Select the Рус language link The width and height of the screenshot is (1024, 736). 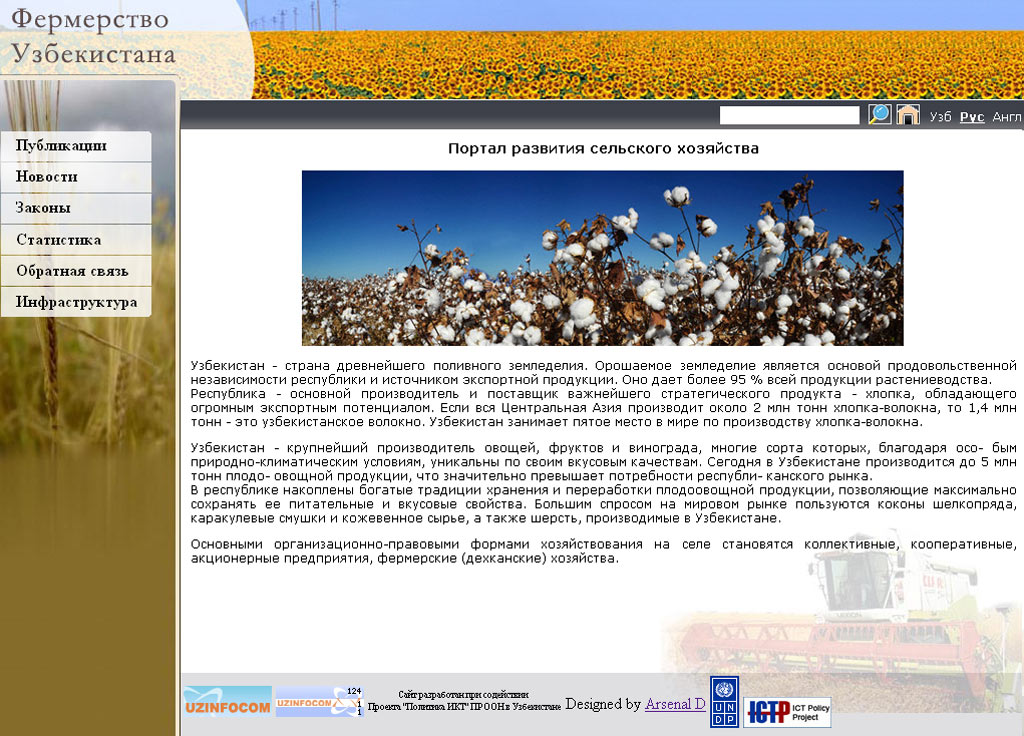972,117
